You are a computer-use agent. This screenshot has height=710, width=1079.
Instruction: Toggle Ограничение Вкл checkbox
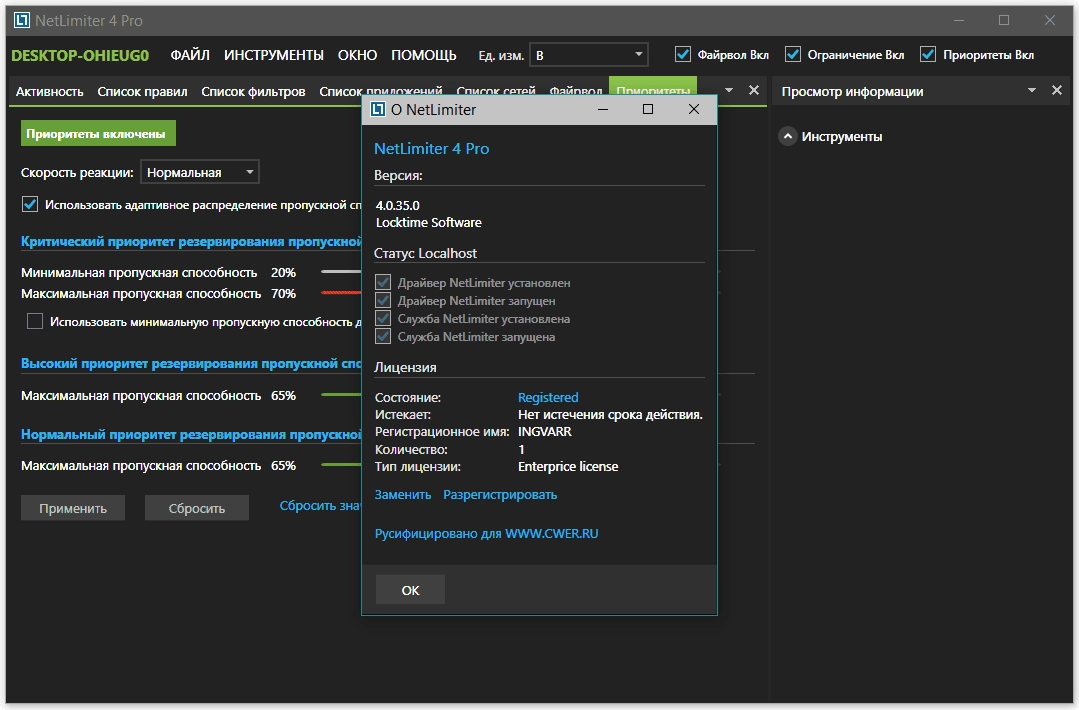[793, 54]
